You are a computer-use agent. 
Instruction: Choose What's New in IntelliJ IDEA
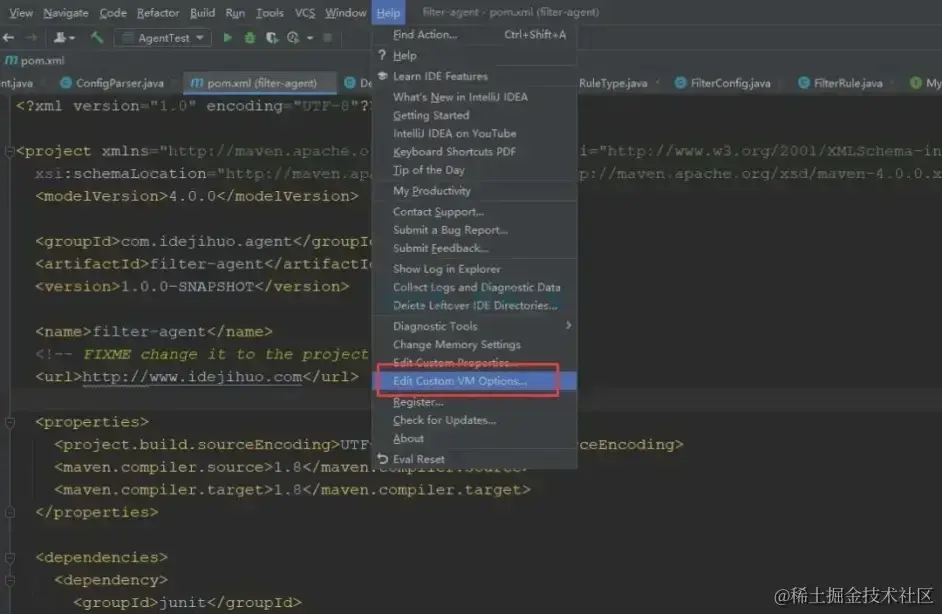pyautogui.click(x=475, y=97)
